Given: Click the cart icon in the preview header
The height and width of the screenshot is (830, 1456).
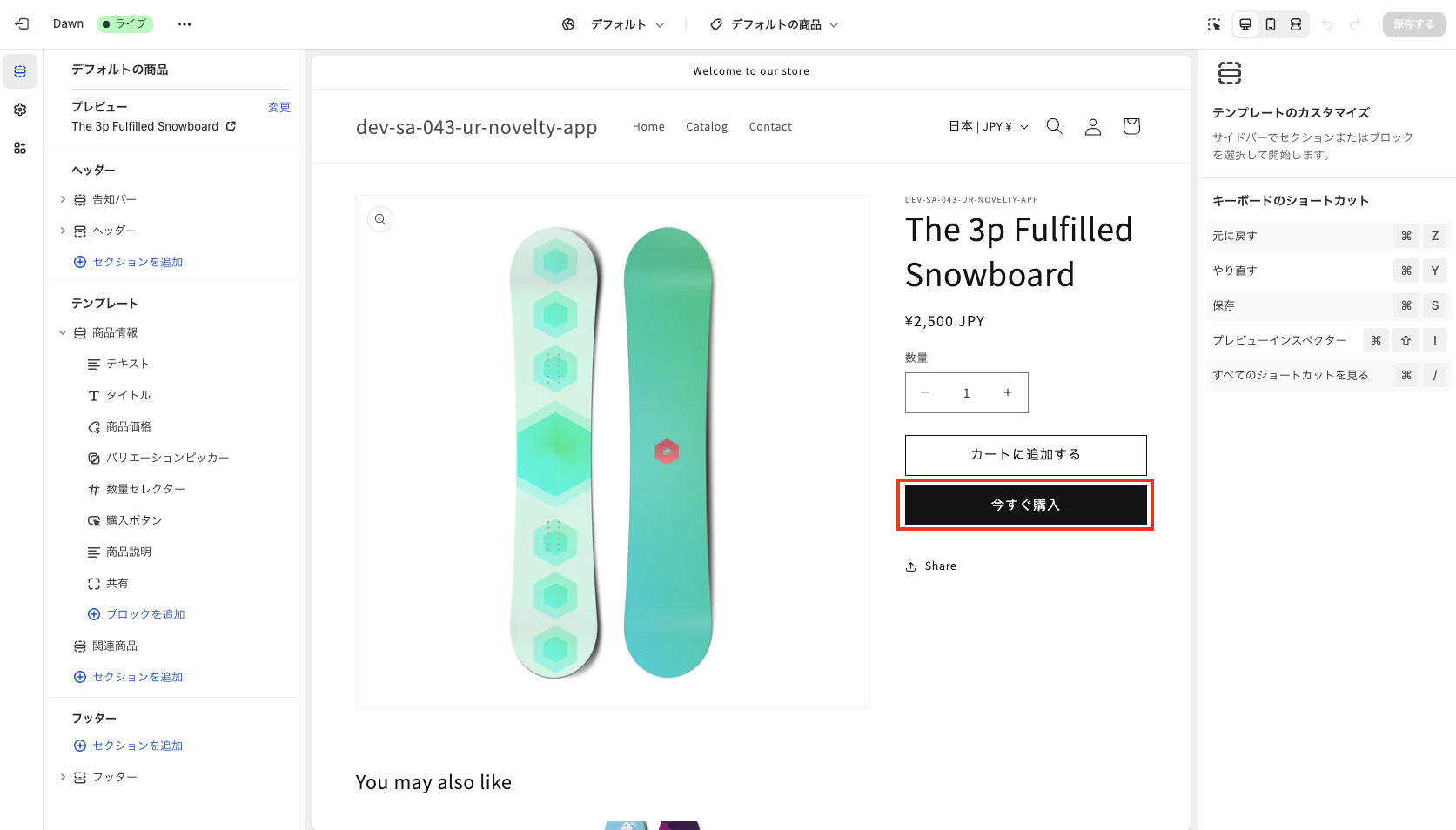Looking at the screenshot, I should point(1131,126).
